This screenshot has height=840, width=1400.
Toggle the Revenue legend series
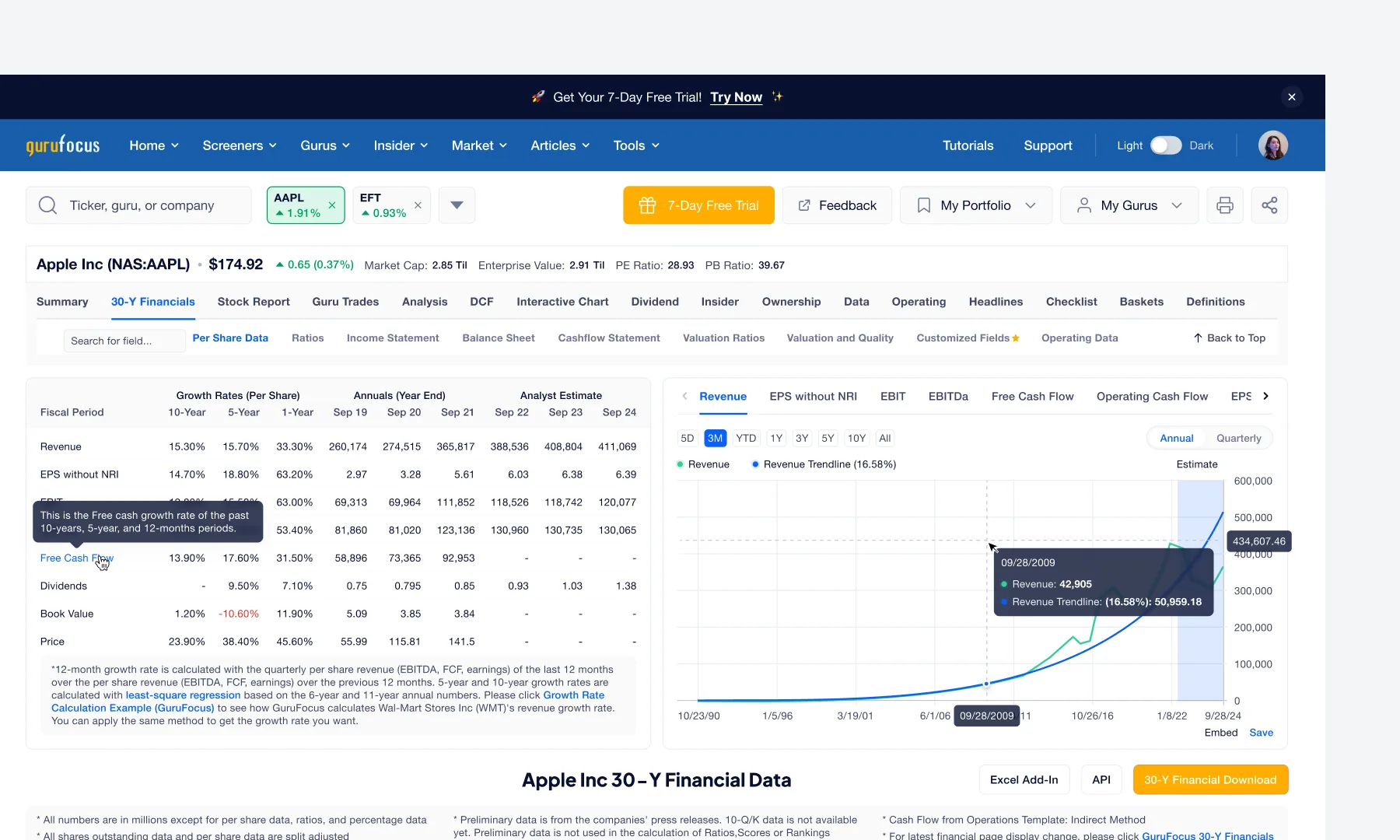(x=703, y=464)
